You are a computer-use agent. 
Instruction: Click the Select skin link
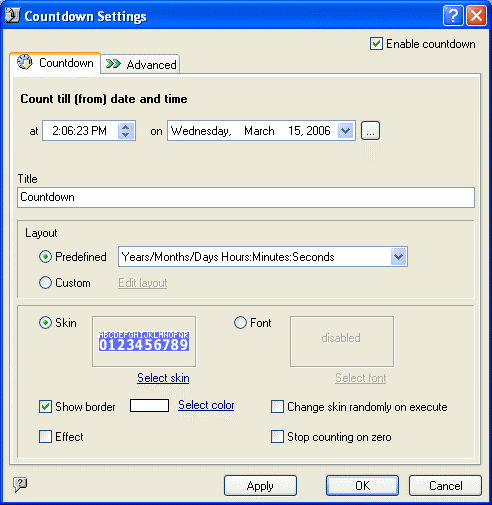click(x=163, y=378)
